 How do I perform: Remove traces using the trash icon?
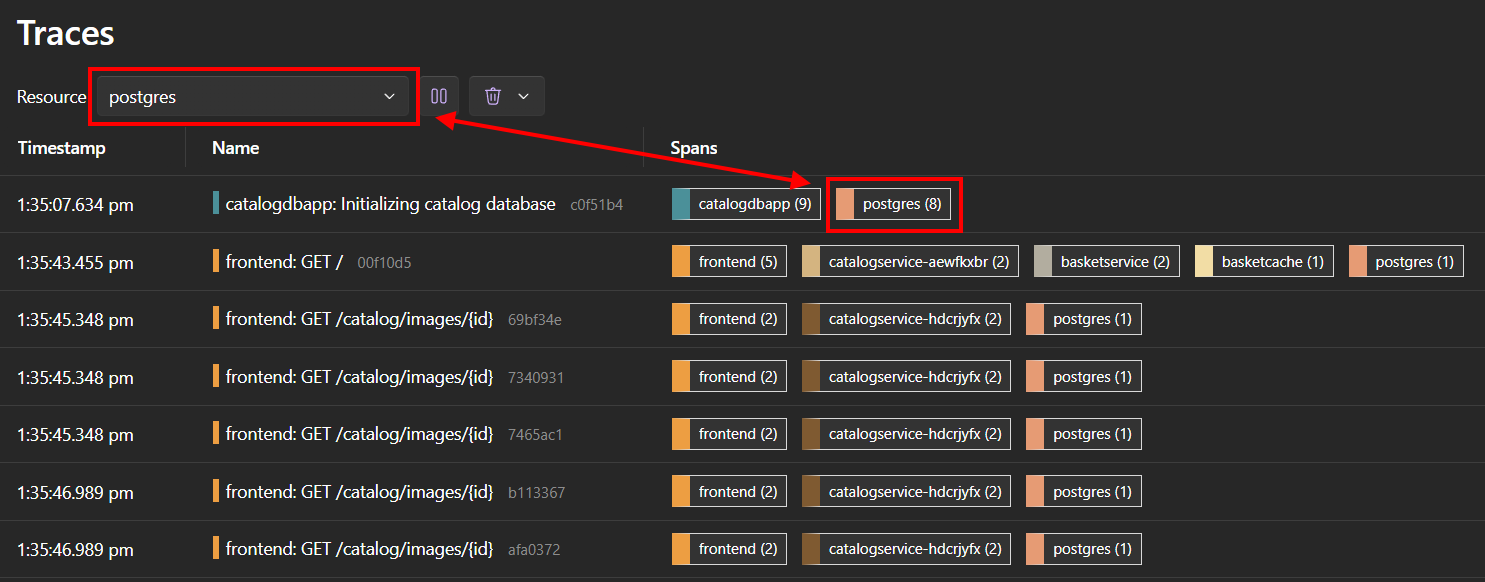click(x=494, y=96)
